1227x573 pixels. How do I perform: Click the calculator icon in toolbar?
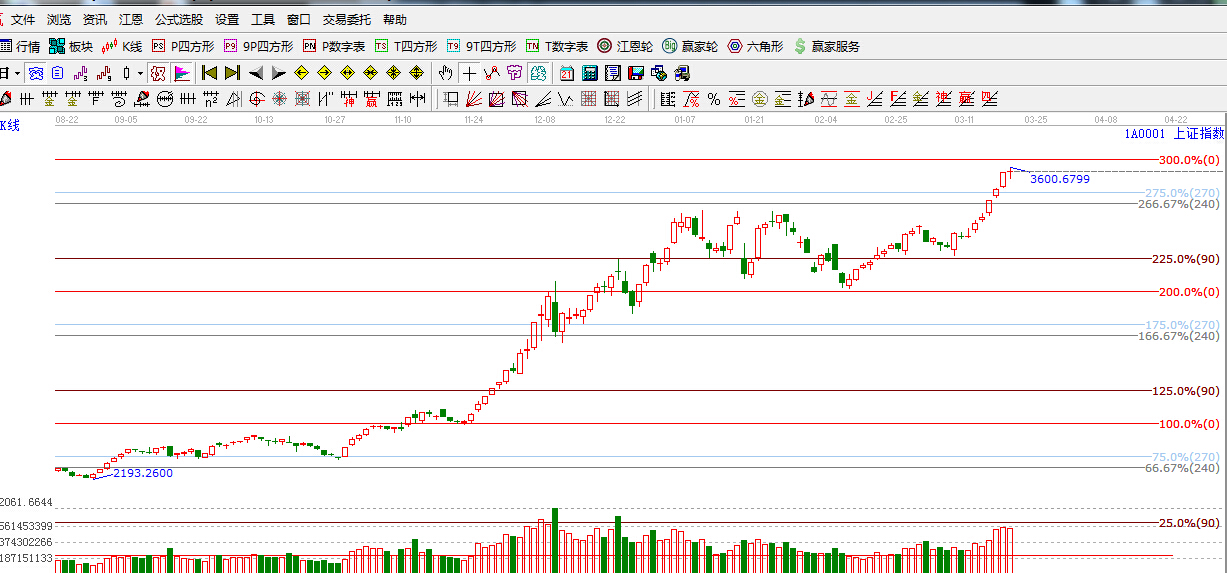click(589, 73)
